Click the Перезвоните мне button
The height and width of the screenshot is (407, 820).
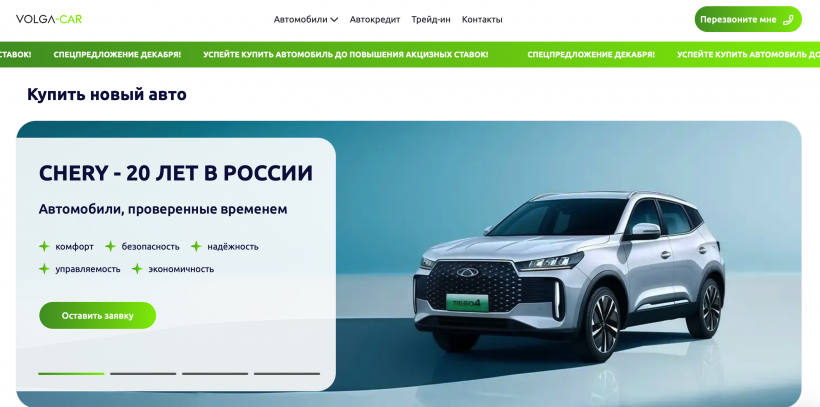pyautogui.click(x=748, y=19)
